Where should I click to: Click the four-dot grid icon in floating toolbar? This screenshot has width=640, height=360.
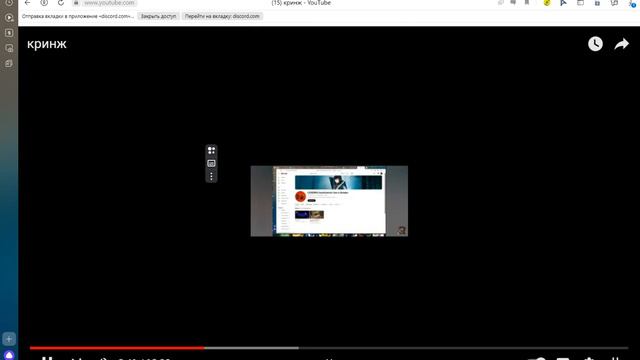pos(211,150)
